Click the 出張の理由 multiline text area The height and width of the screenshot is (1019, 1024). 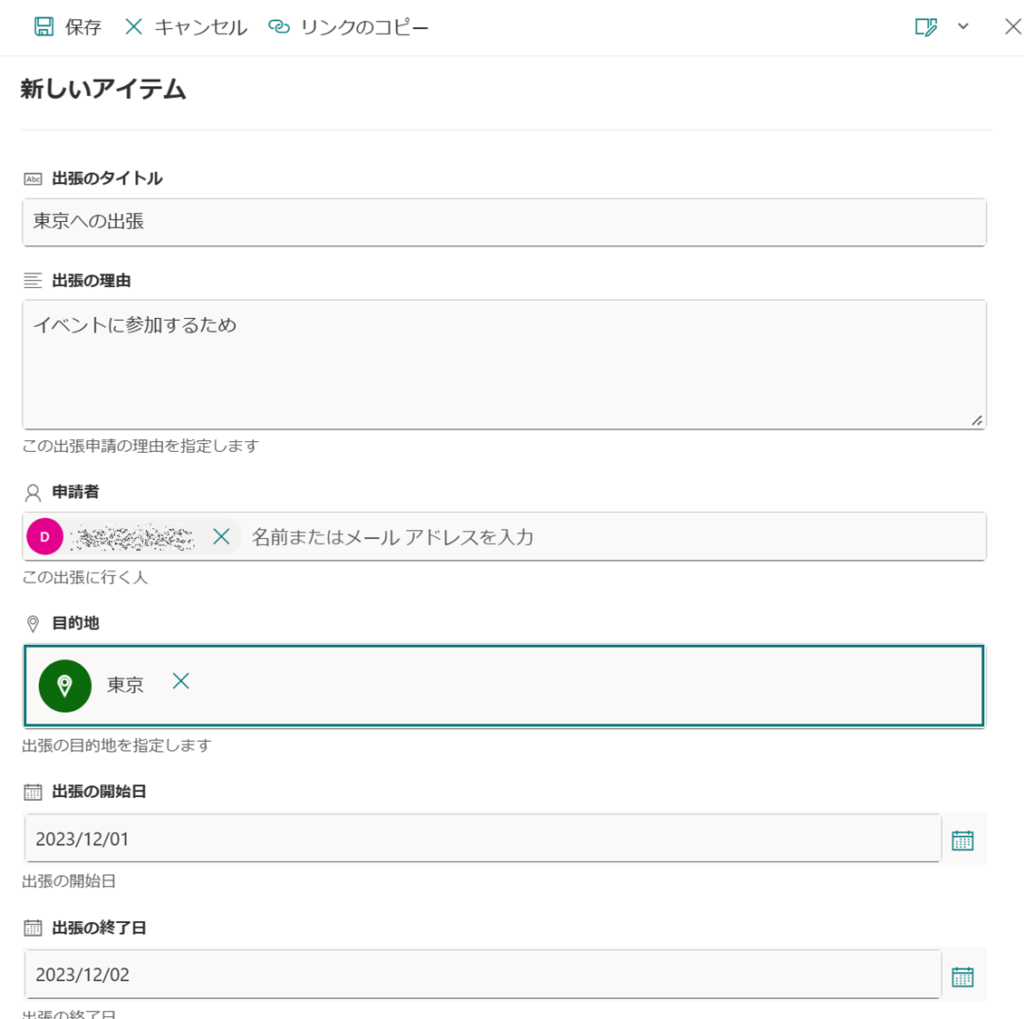504,364
